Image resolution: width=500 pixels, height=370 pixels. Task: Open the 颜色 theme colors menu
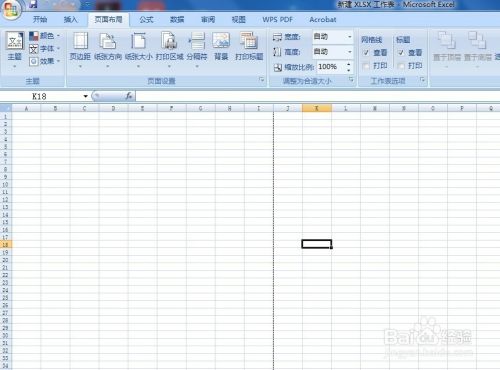(x=44, y=36)
